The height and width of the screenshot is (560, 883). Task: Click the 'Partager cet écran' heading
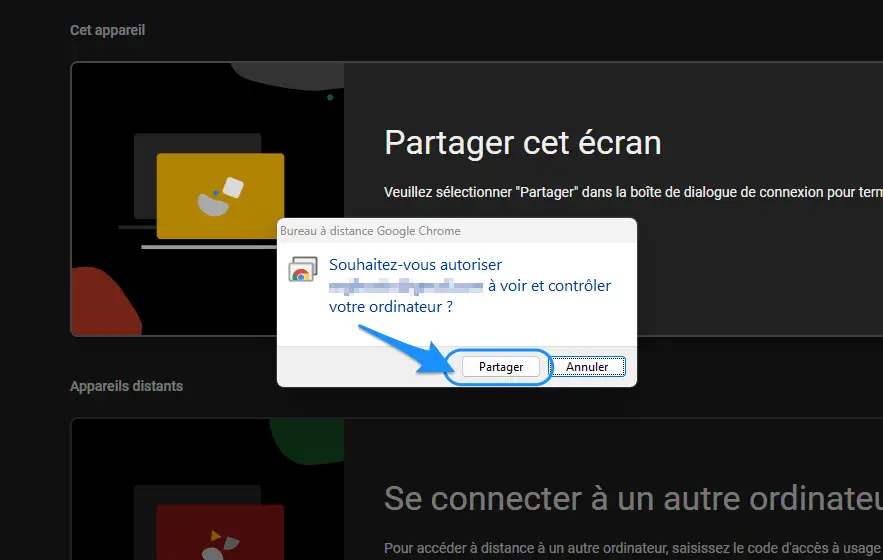tap(523, 143)
